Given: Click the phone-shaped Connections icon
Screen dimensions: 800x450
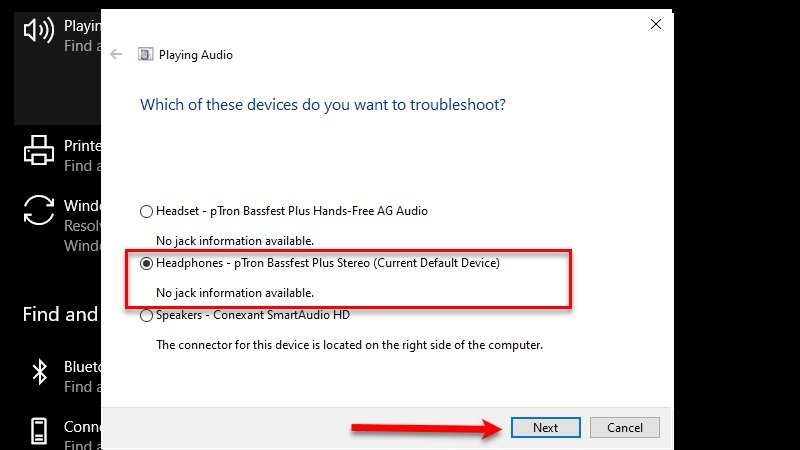Looking at the screenshot, I should tap(39, 431).
